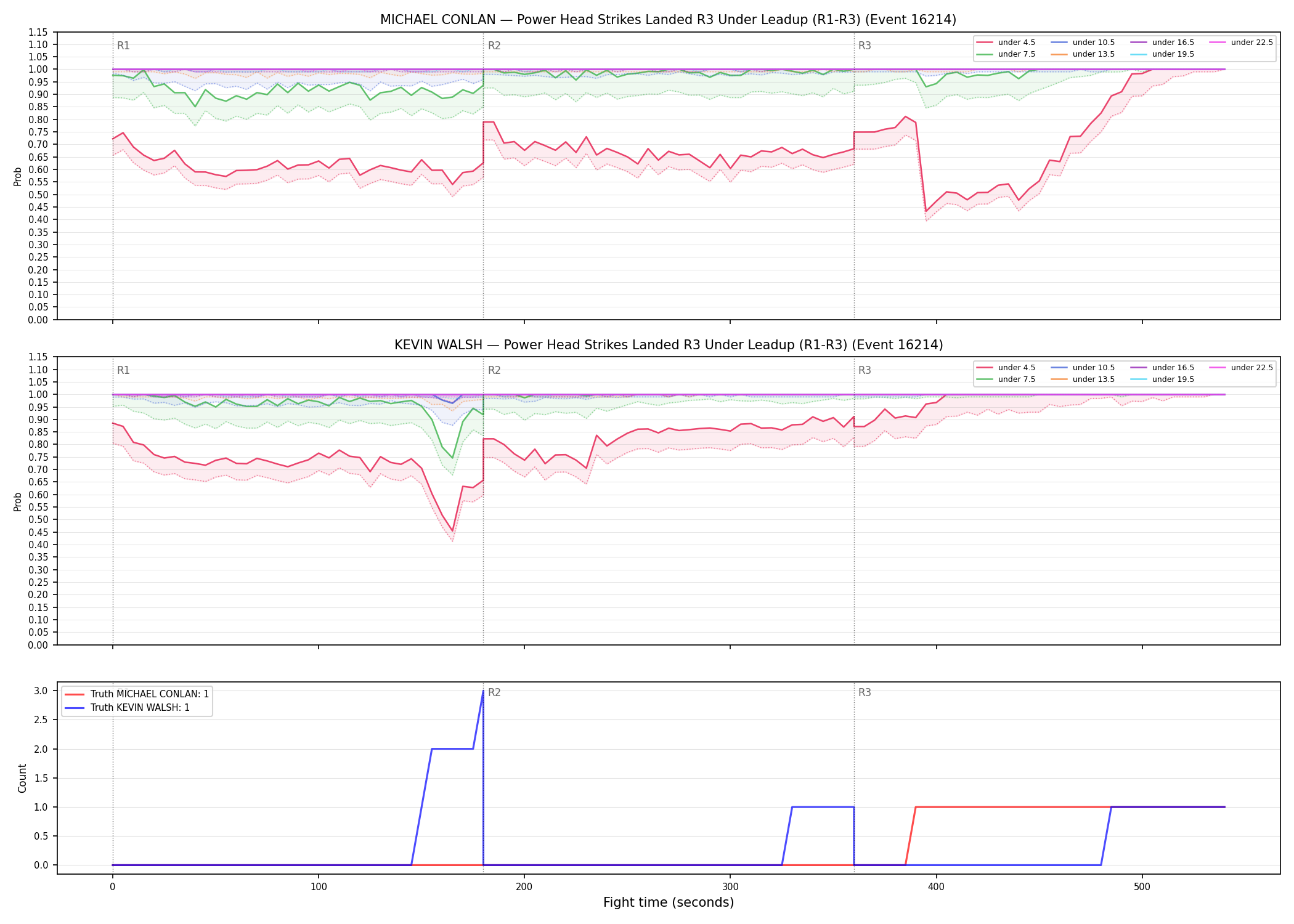Select 'under 16.5' in Conlan chart legend
This screenshot has width=1294, height=924.
point(1162,43)
